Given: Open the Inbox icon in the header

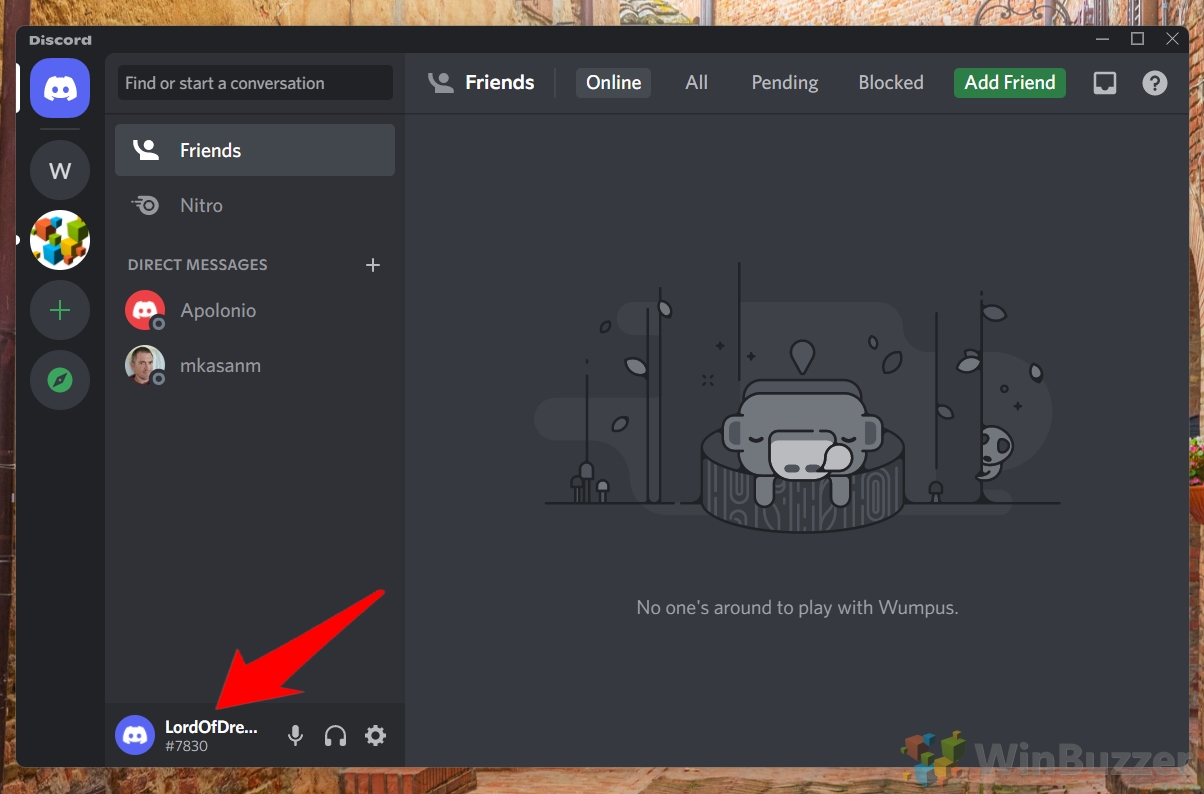Looking at the screenshot, I should (1105, 83).
